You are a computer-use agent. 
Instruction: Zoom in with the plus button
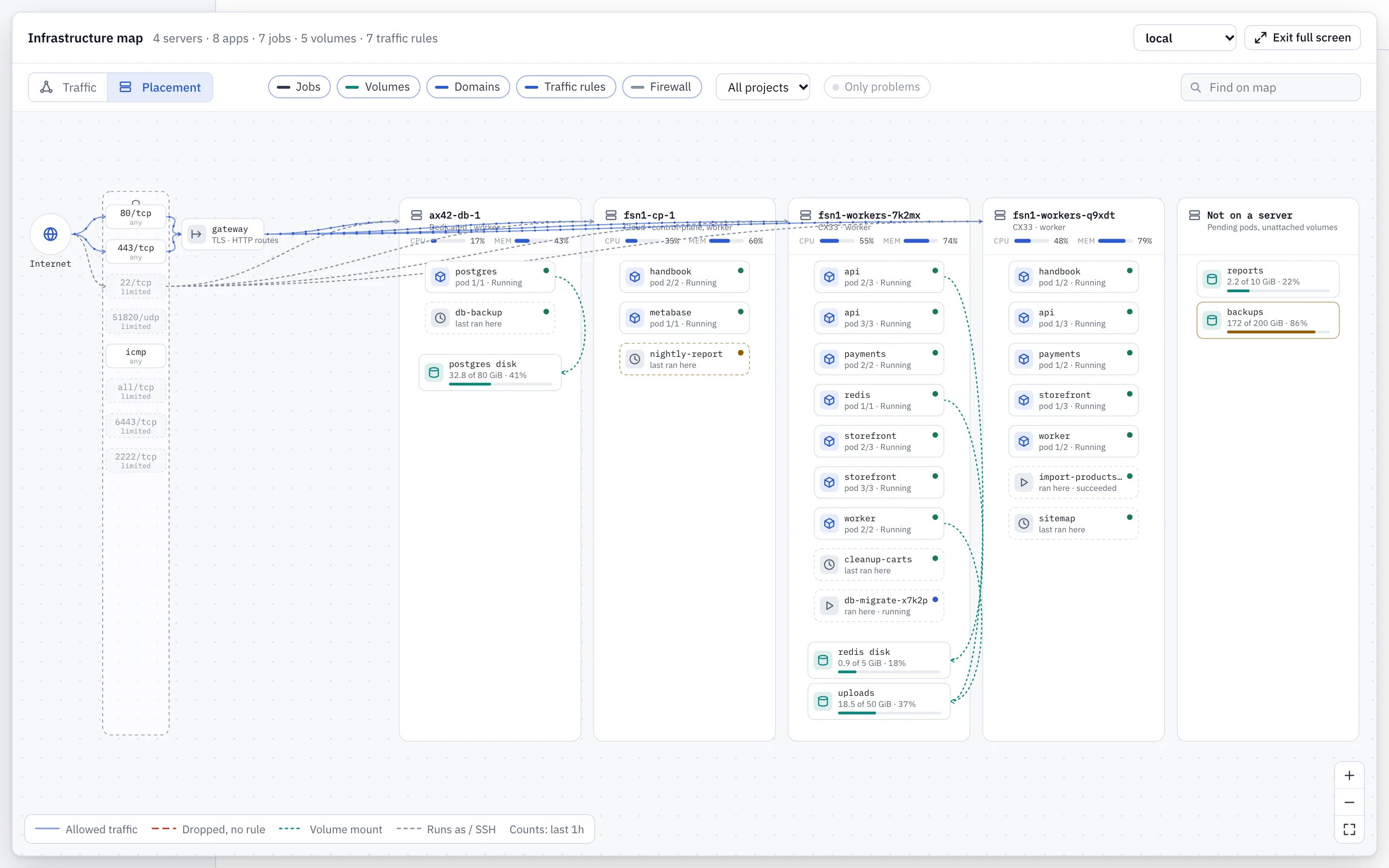pos(1349,775)
